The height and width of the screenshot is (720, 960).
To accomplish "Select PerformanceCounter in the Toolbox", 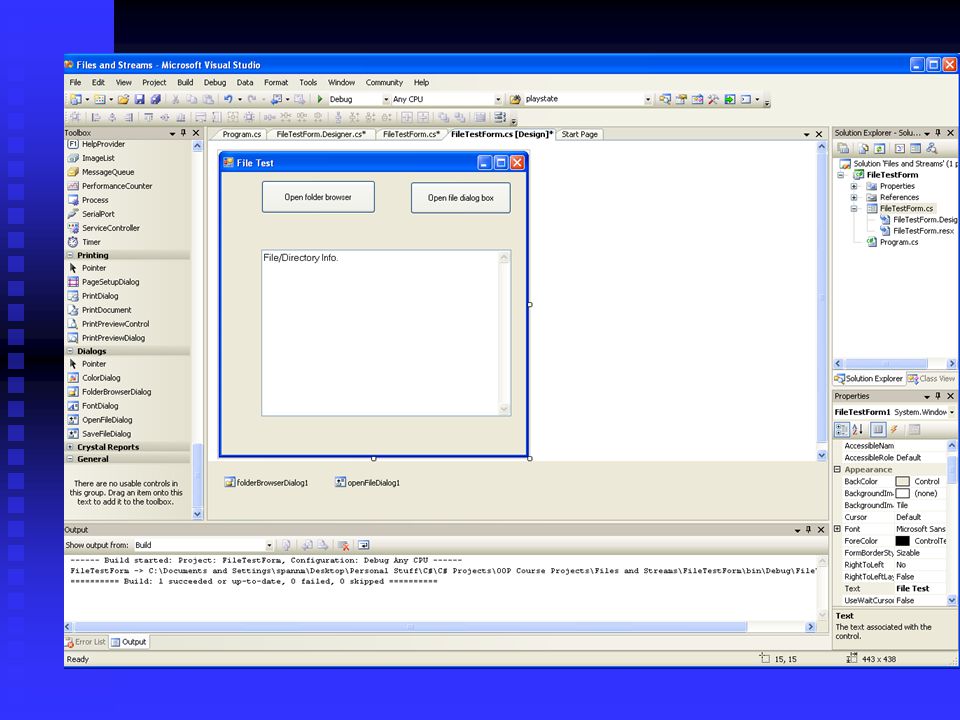I will pyautogui.click(x=117, y=186).
